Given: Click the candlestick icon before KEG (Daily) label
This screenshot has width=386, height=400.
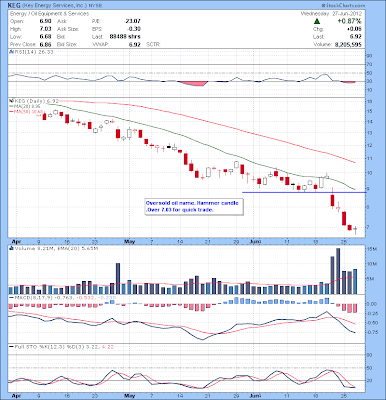Looking at the screenshot, I should (x=11, y=101).
